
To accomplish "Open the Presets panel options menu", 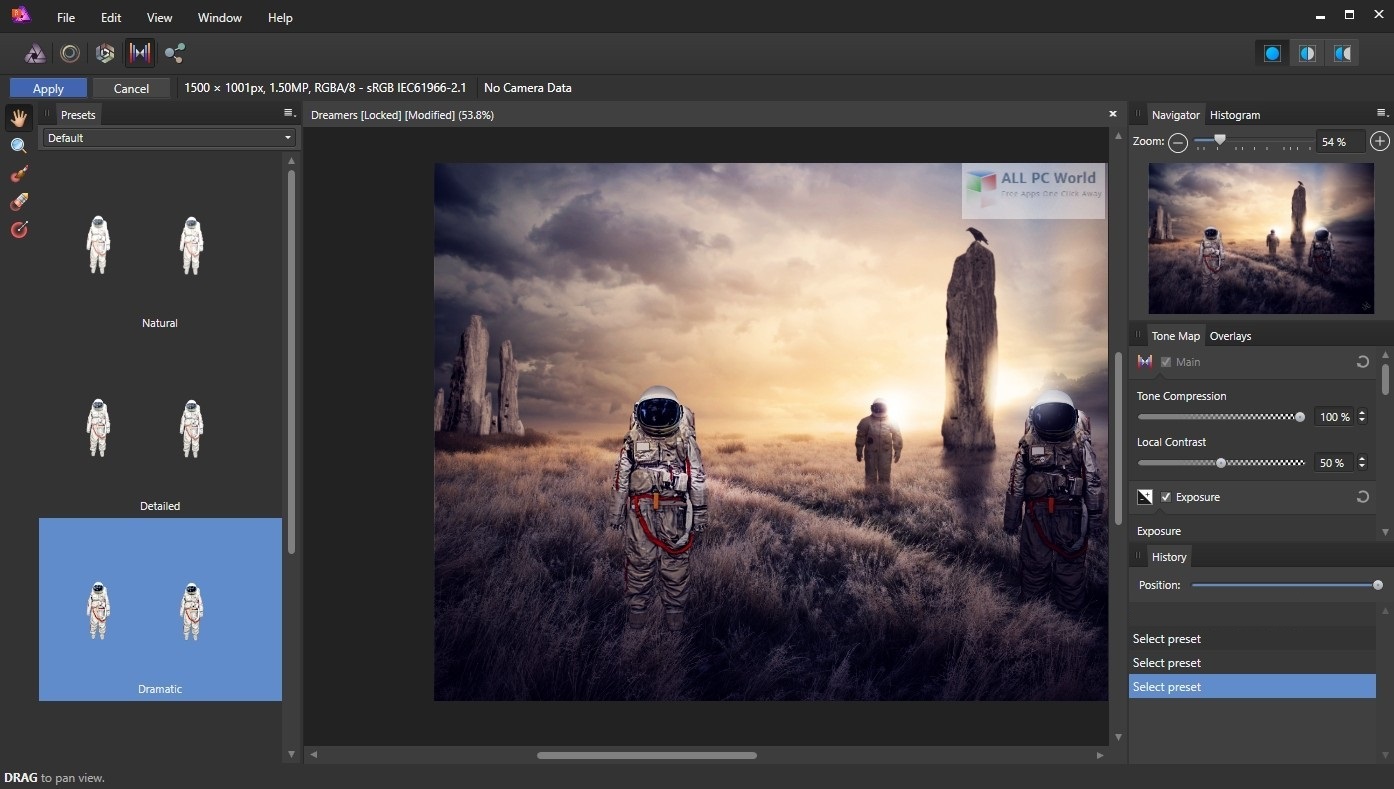I will tap(288, 114).
